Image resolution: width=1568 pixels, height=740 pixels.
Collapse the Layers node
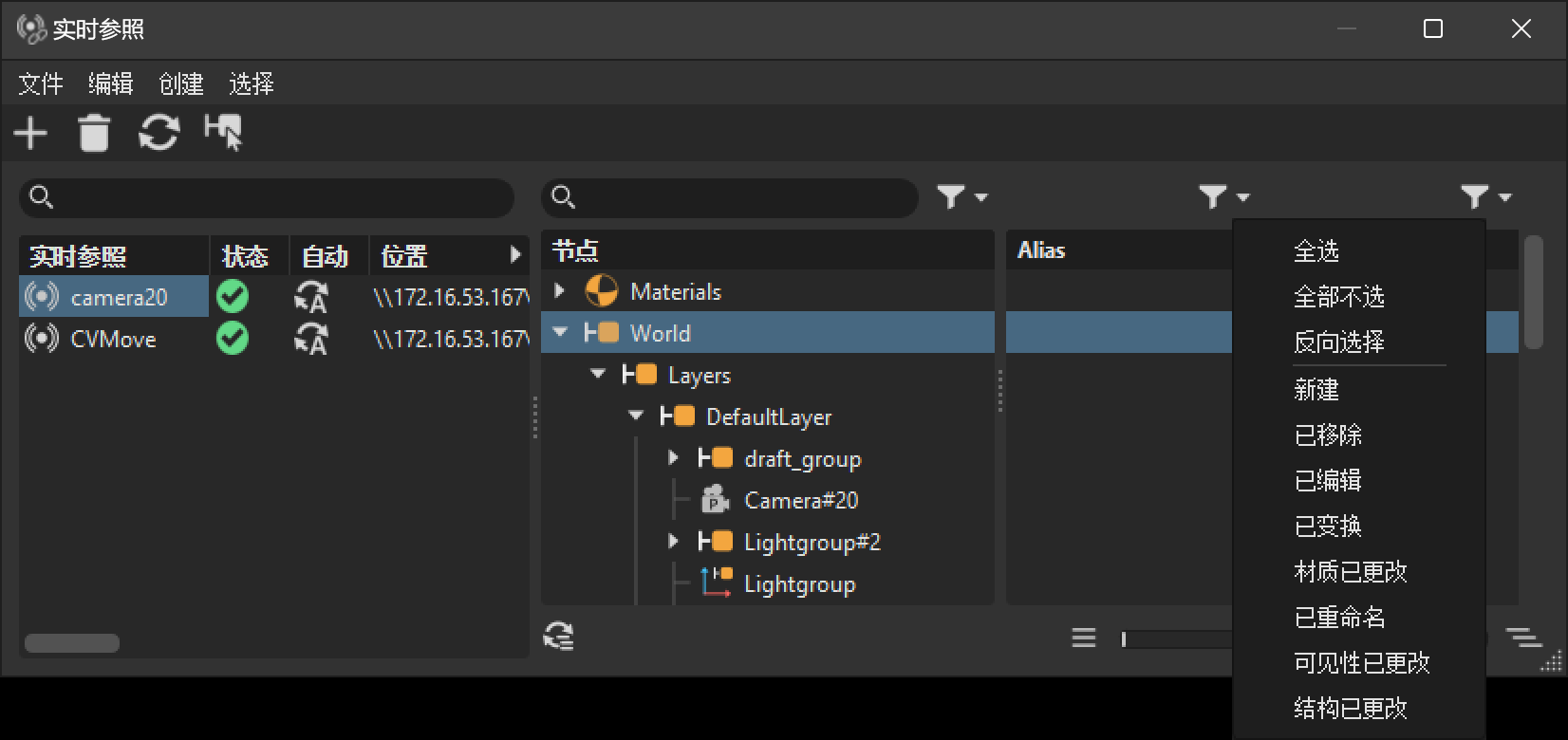coord(598,374)
